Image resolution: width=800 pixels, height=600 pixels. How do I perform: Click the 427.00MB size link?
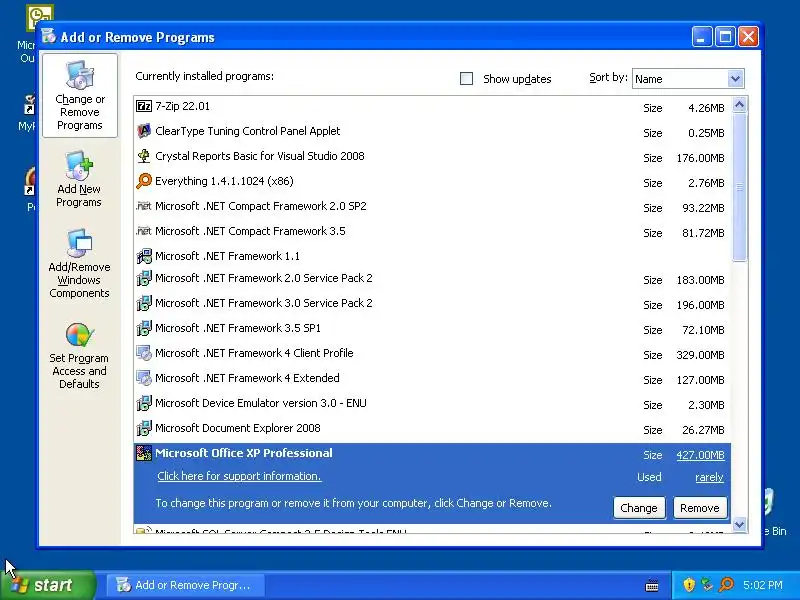tap(700, 455)
